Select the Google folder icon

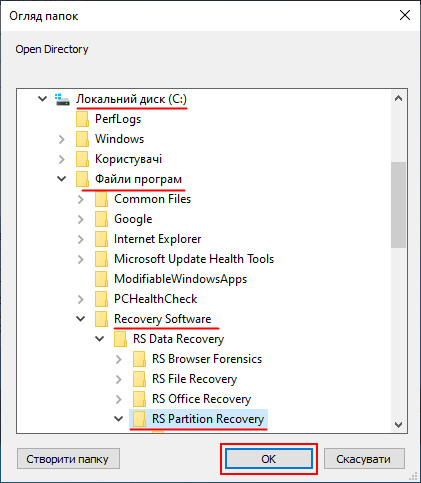[101, 219]
